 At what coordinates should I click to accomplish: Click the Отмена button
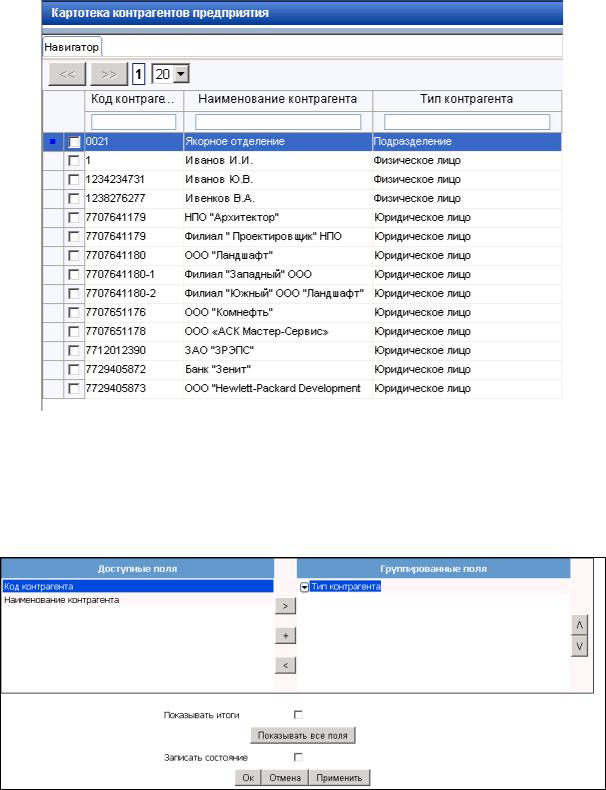[285, 777]
